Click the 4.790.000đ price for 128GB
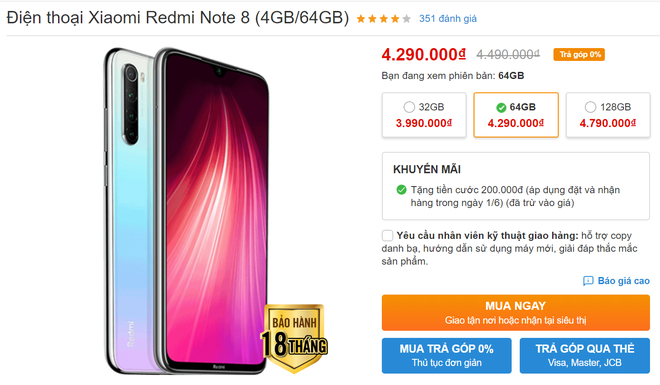The height and width of the screenshot is (385, 660). click(607, 123)
